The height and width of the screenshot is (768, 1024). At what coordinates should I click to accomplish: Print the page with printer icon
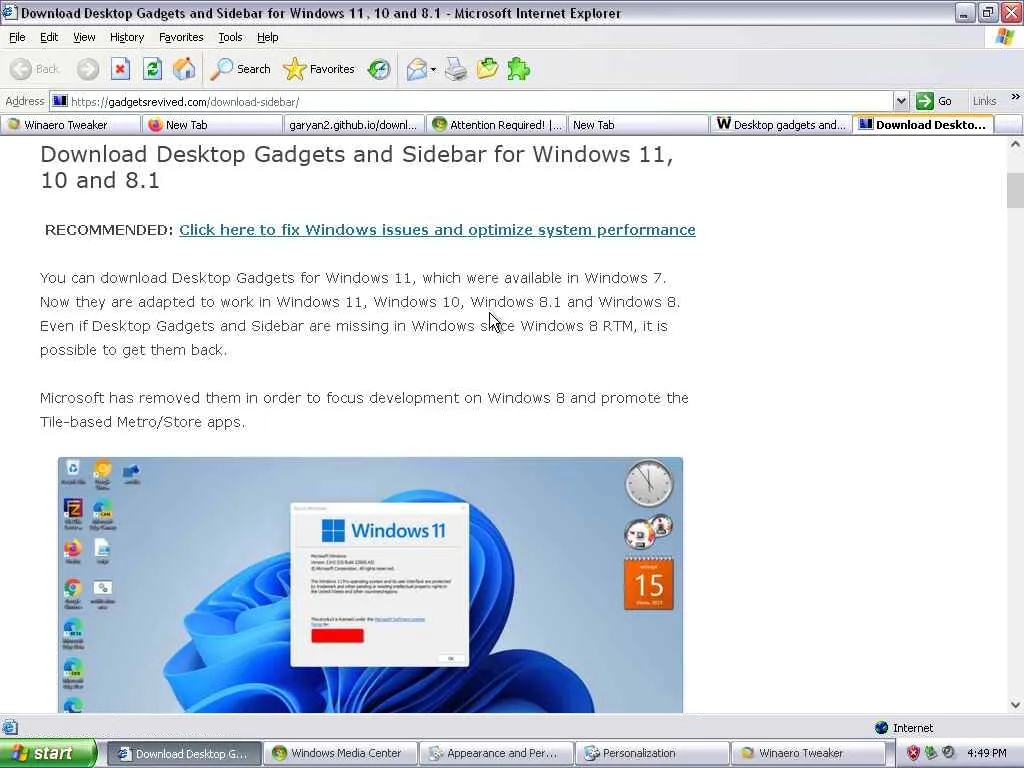[456, 69]
